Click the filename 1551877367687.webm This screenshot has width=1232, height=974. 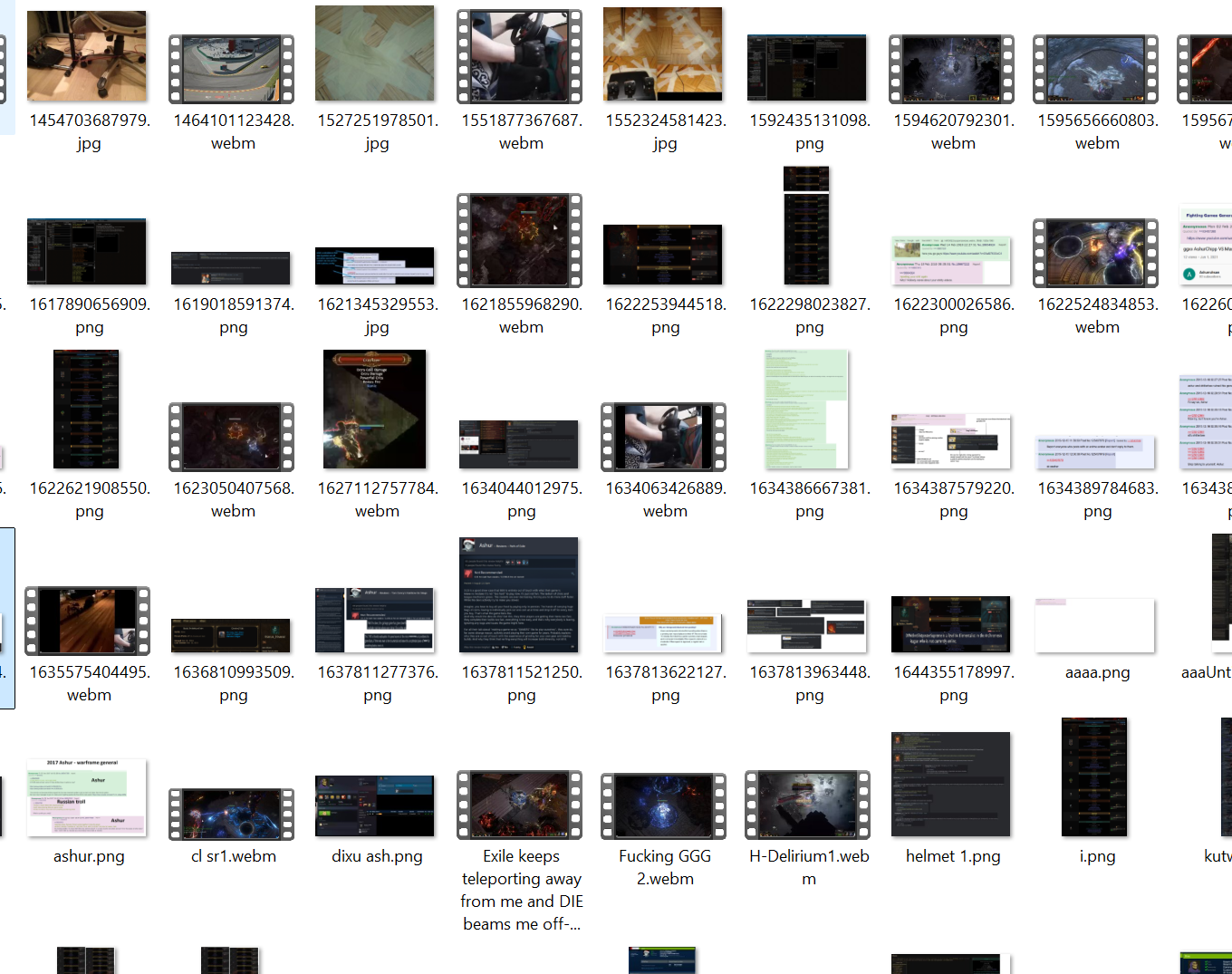click(521, 131)
